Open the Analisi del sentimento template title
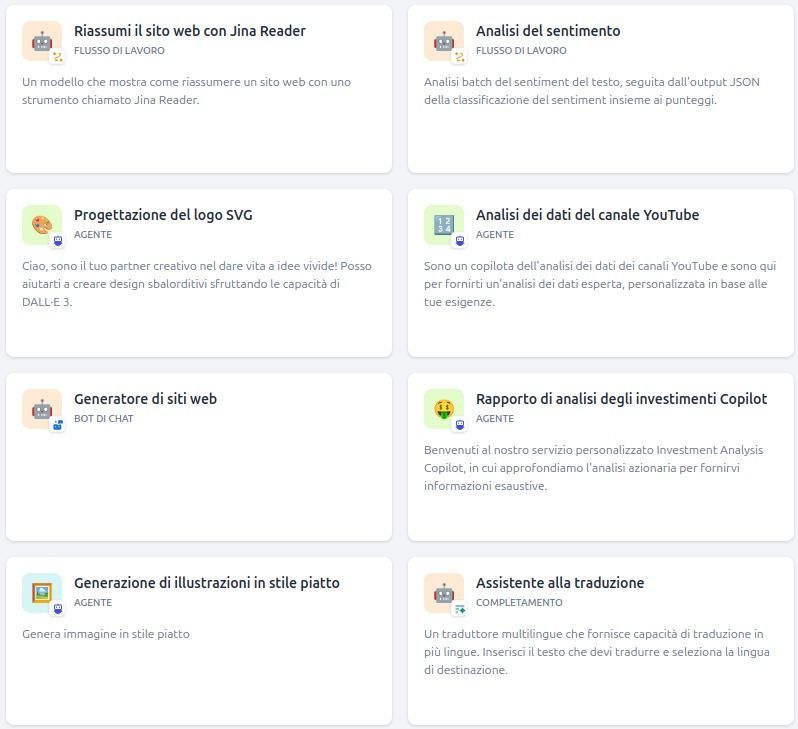This screenshot has height=729, width=798. click(548, 31)
